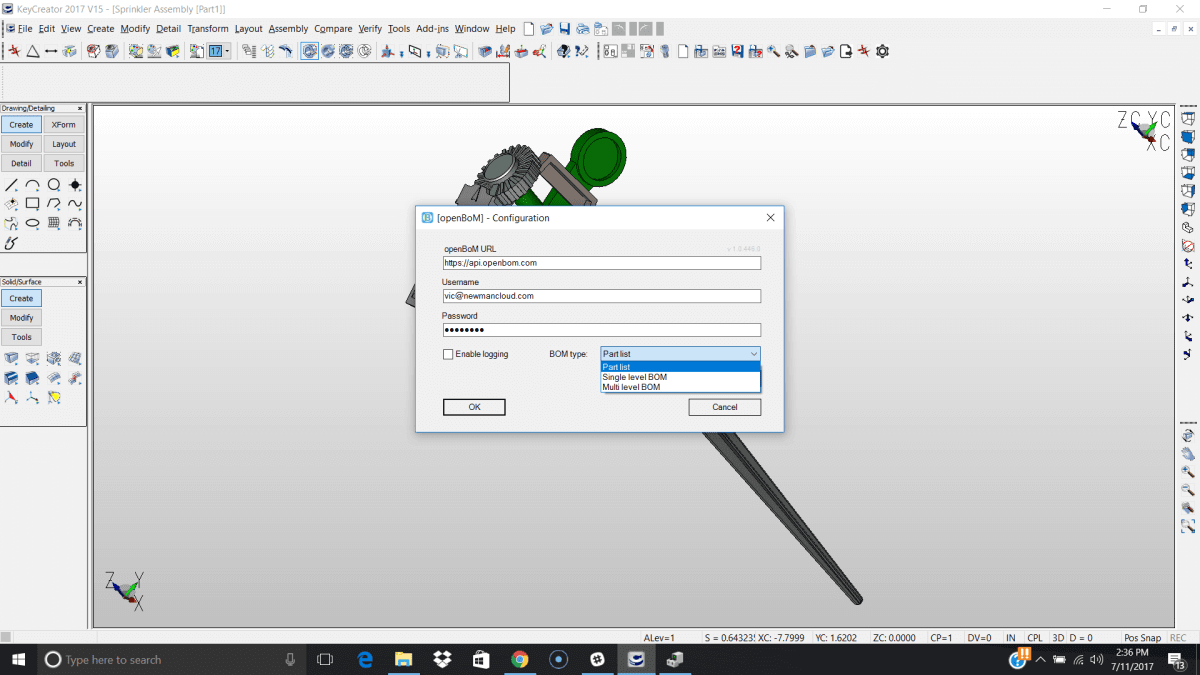The width and height of the screenshot is (1200, 675).
Task: Click the openBoM export icon with arrow
Action: [846, 51]
